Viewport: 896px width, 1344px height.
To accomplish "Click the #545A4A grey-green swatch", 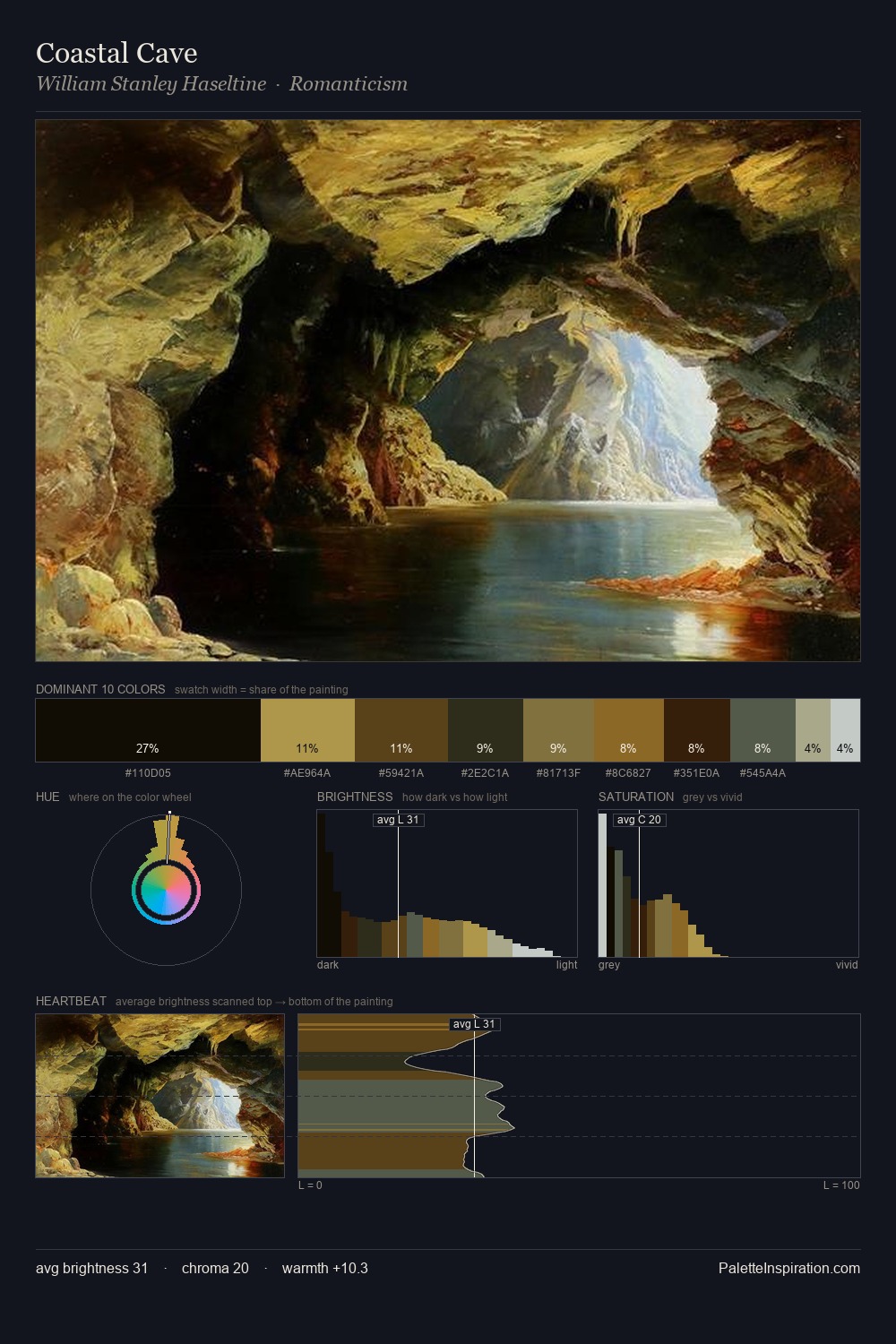I will click(x=762, y=730).
